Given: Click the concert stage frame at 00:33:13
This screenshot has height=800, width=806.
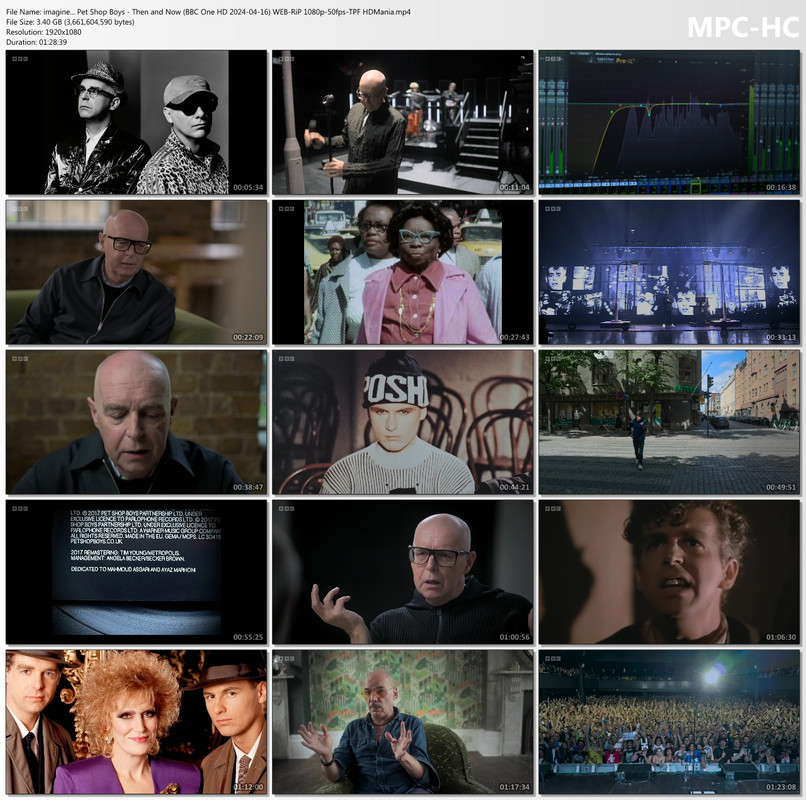Looking at the screenshot, I should pyautogui.click(x=669, y=272).
